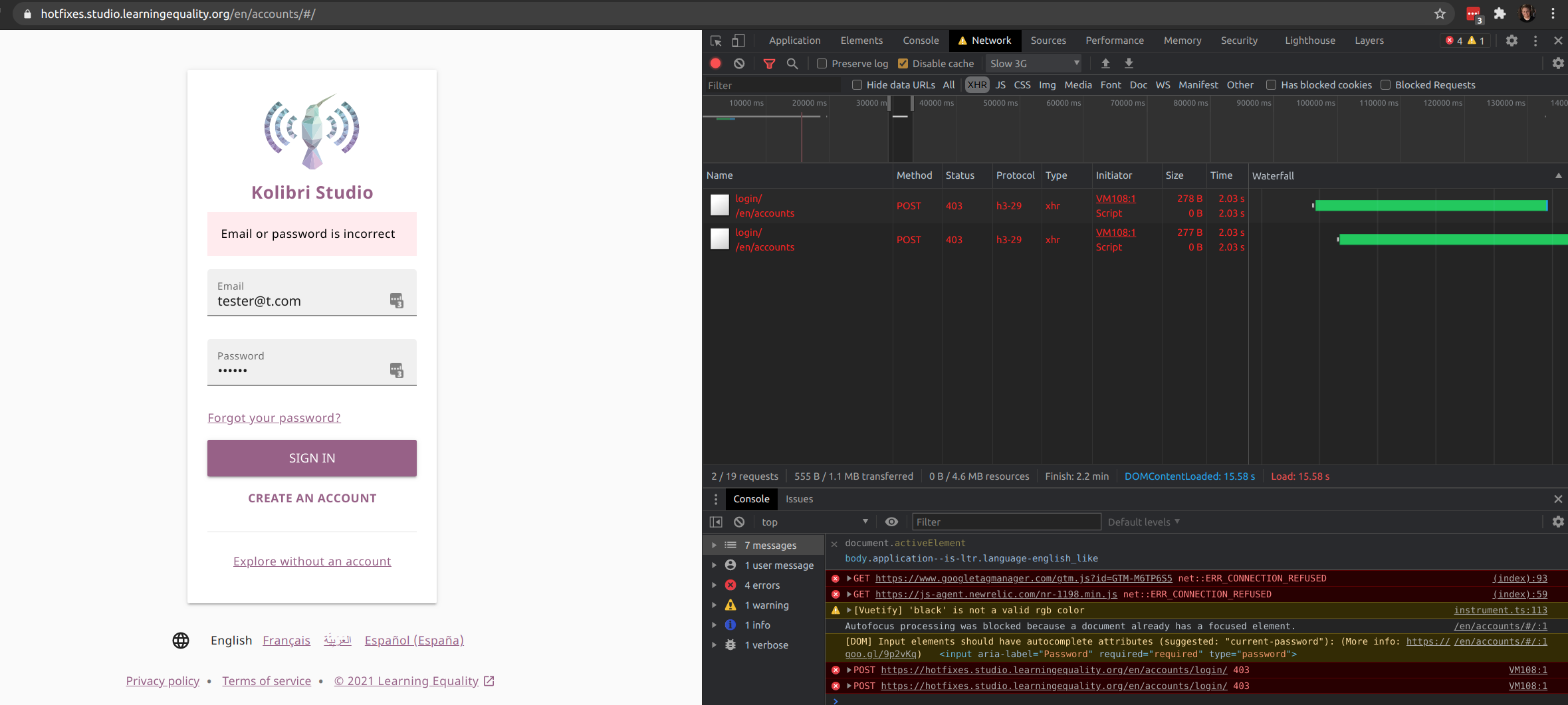Toggle the device toolbar icon

pos(738,41)
